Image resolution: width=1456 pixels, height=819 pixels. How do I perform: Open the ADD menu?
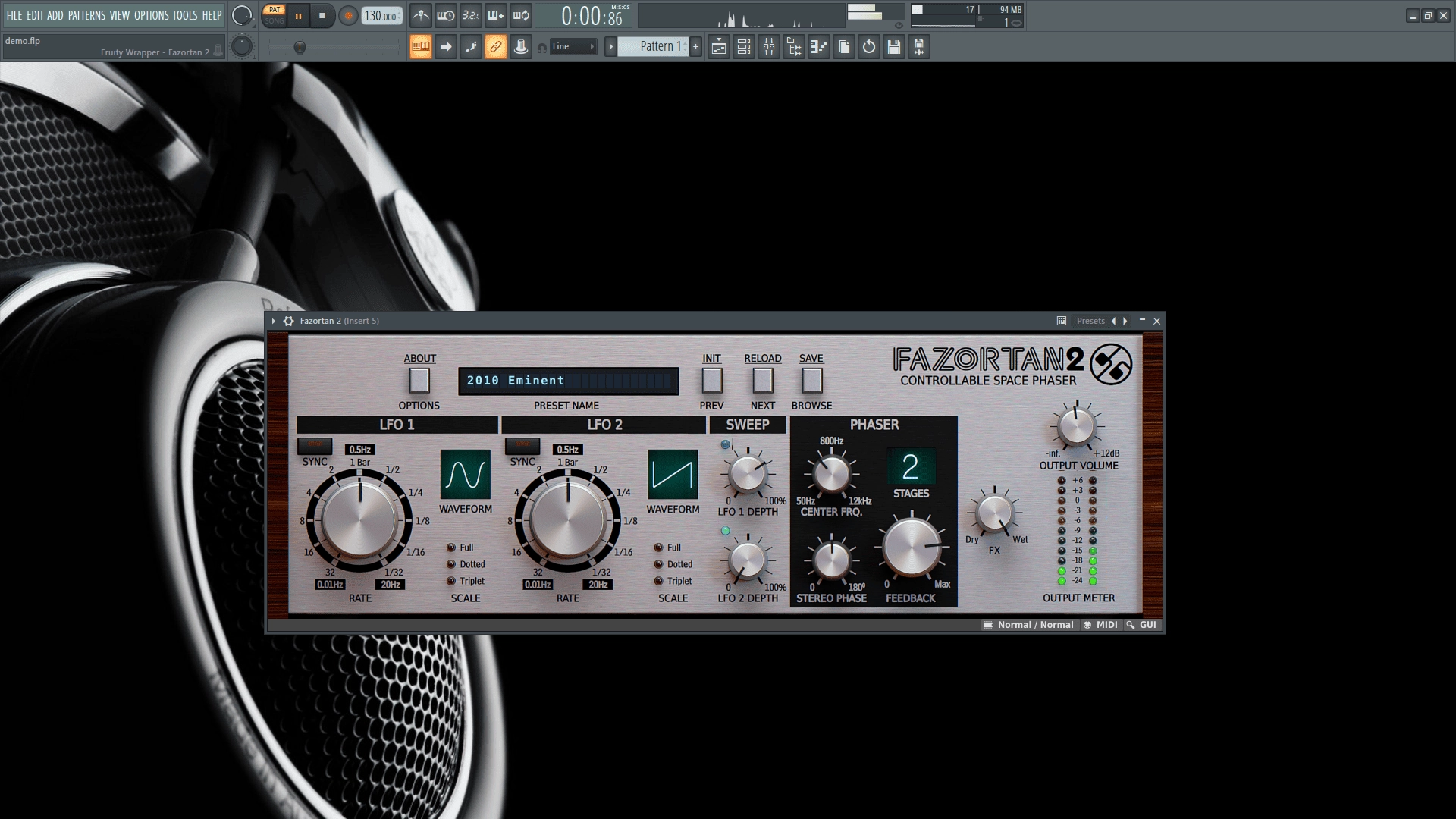coord(55,15)
